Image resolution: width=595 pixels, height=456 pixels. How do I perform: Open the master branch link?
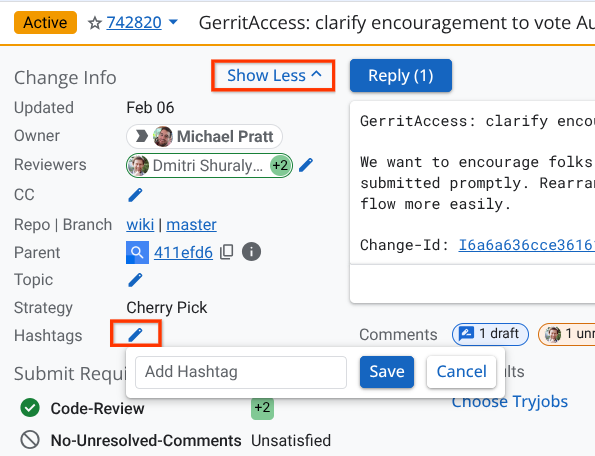click(191, 225)
